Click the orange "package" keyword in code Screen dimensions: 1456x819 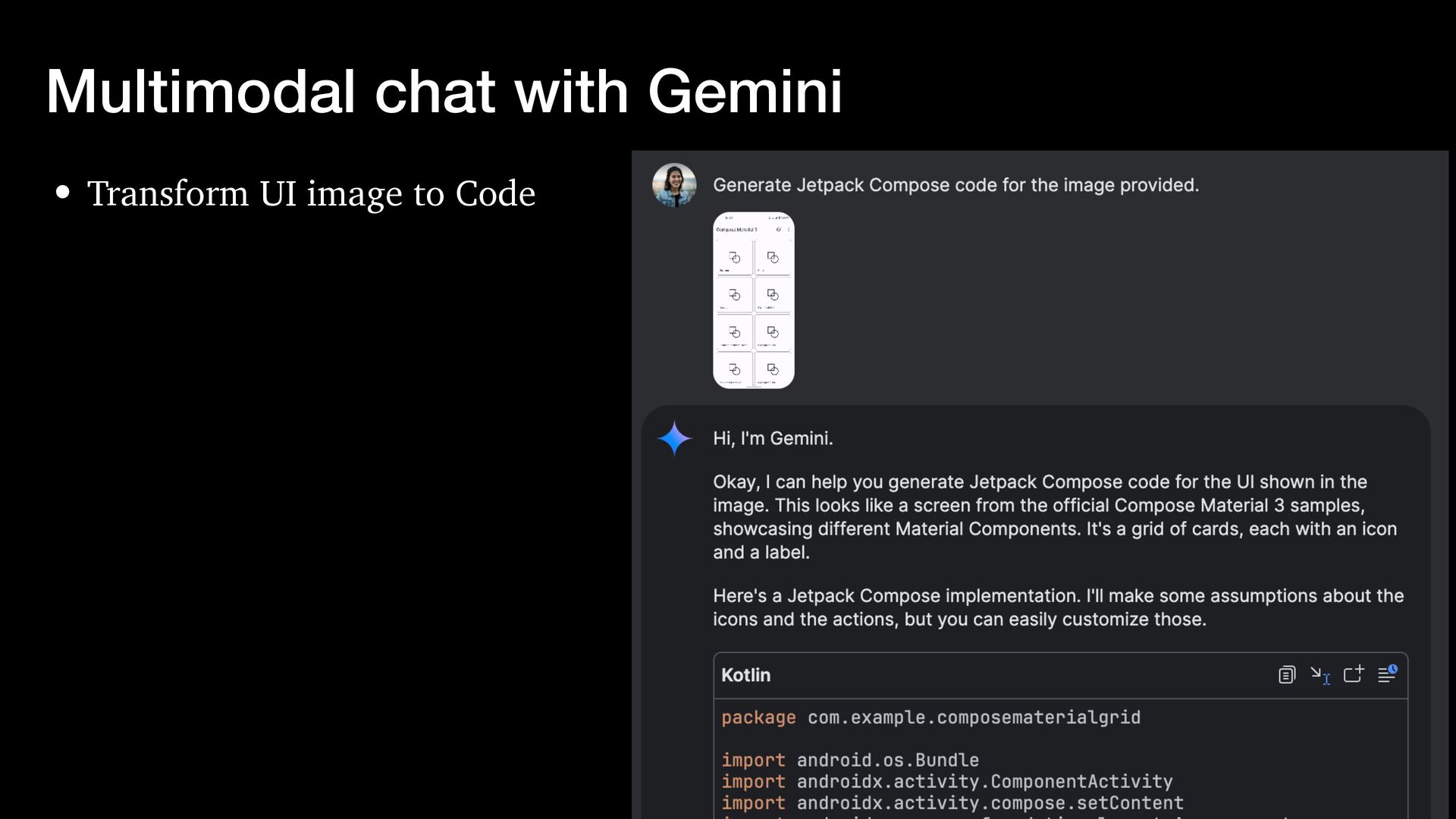tap(758, 717)
